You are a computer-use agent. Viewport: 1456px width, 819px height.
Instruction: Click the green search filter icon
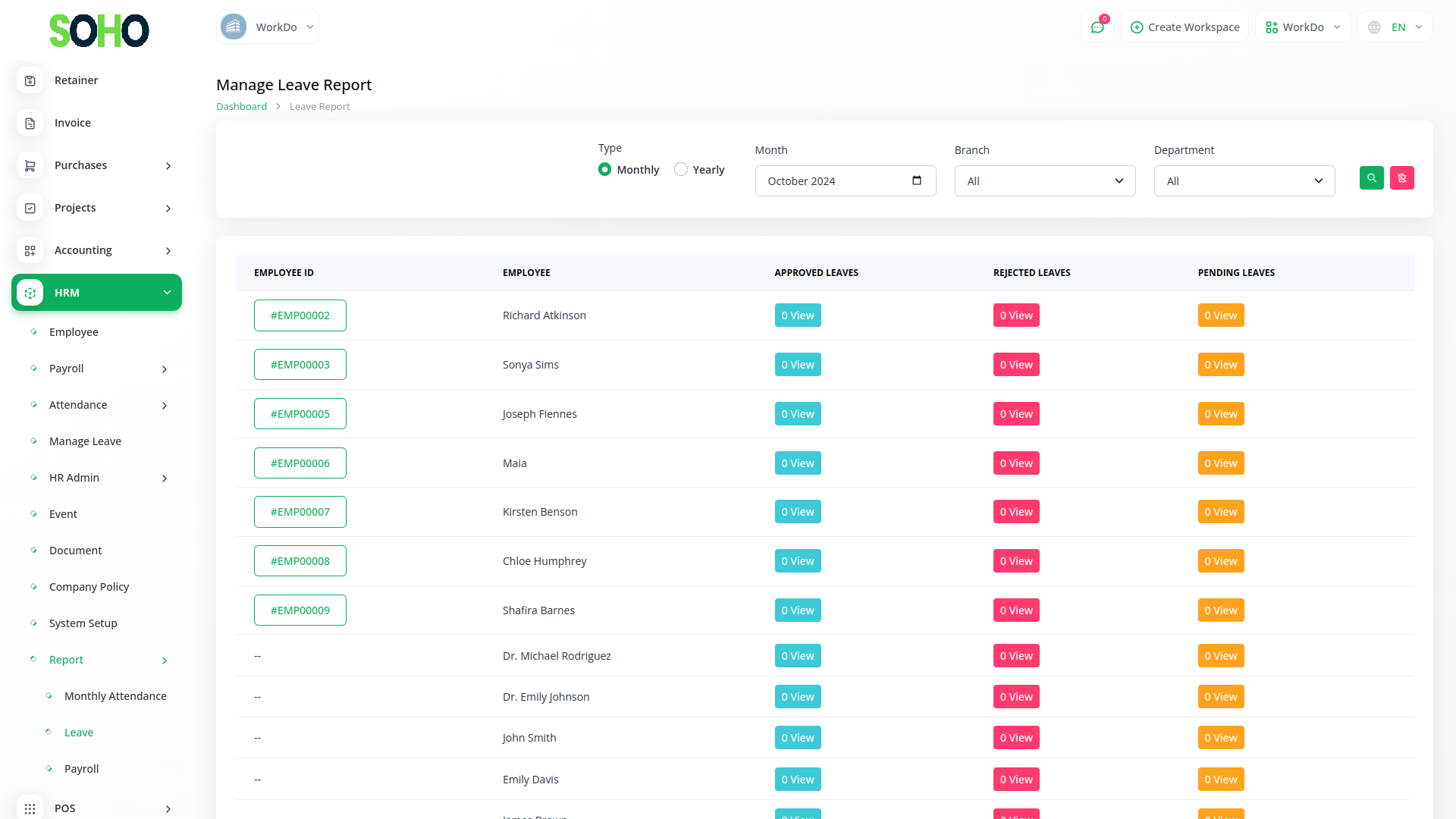[1371, 178]
